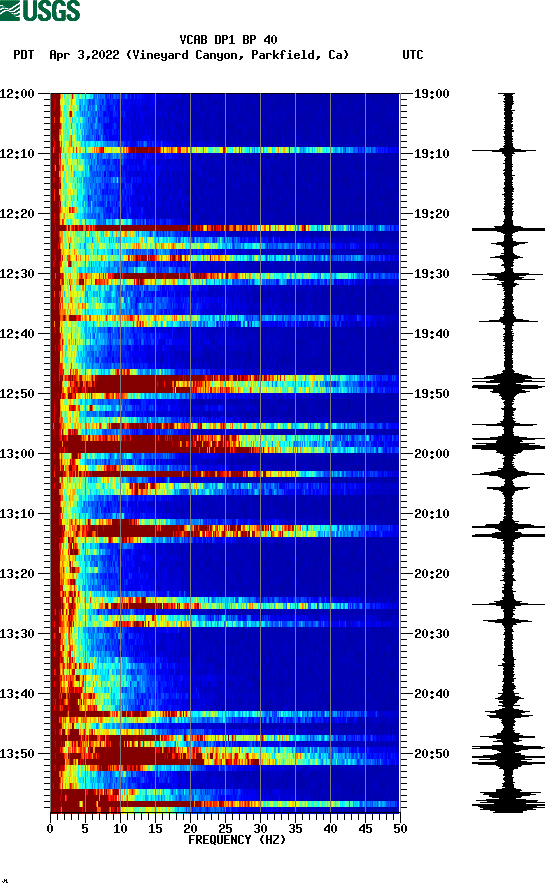
Task: Click the 20:10 UTC time label
Action: tap(431, 514)
